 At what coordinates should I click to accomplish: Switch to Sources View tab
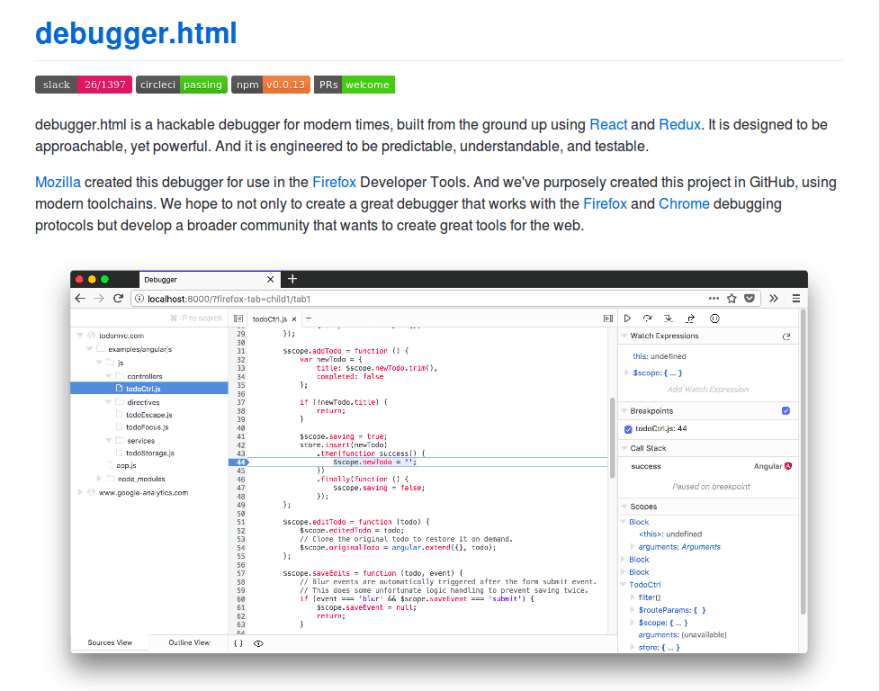[x=110, y=643]
